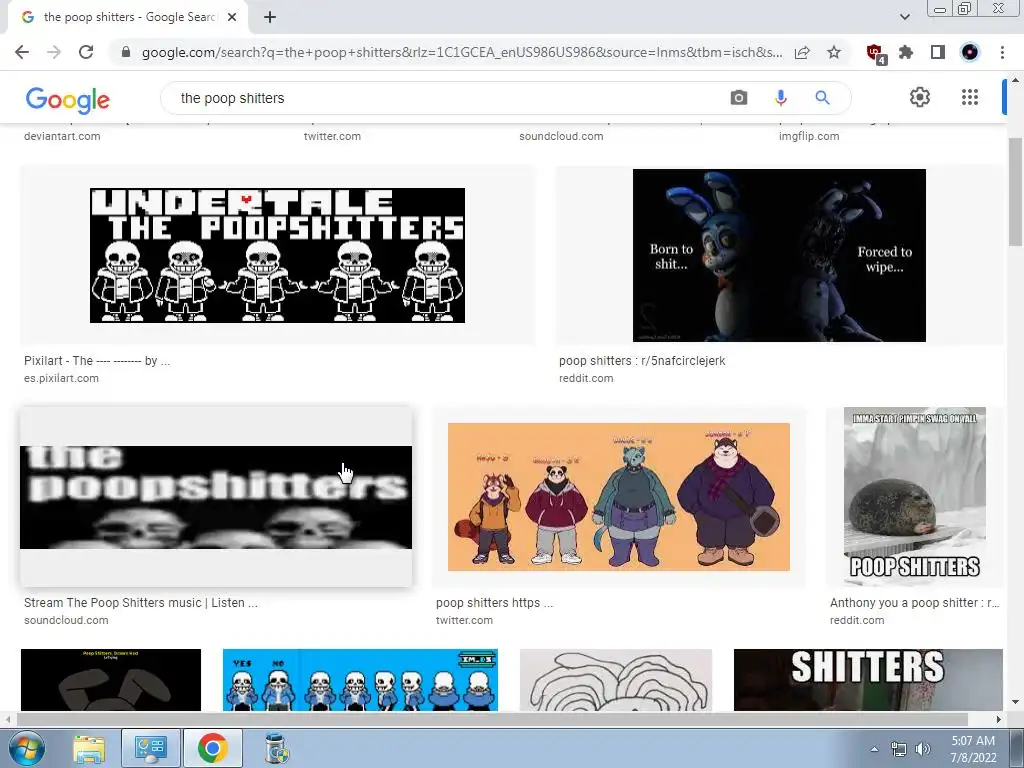Click the Chrome taskbar icon
The height and width of the screenshot is (768, 1024).
pos(212,748)
